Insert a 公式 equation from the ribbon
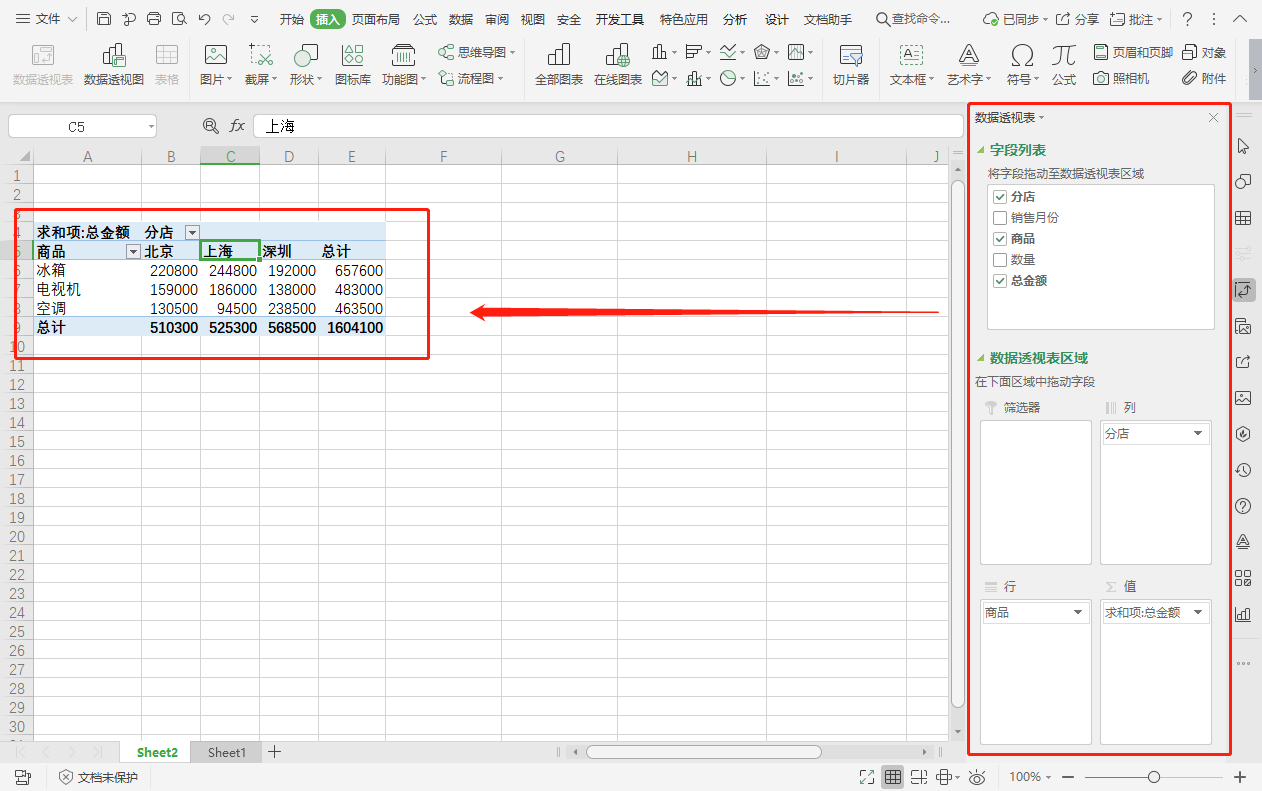This screenshot has width=1262, height=791. 1063,64
